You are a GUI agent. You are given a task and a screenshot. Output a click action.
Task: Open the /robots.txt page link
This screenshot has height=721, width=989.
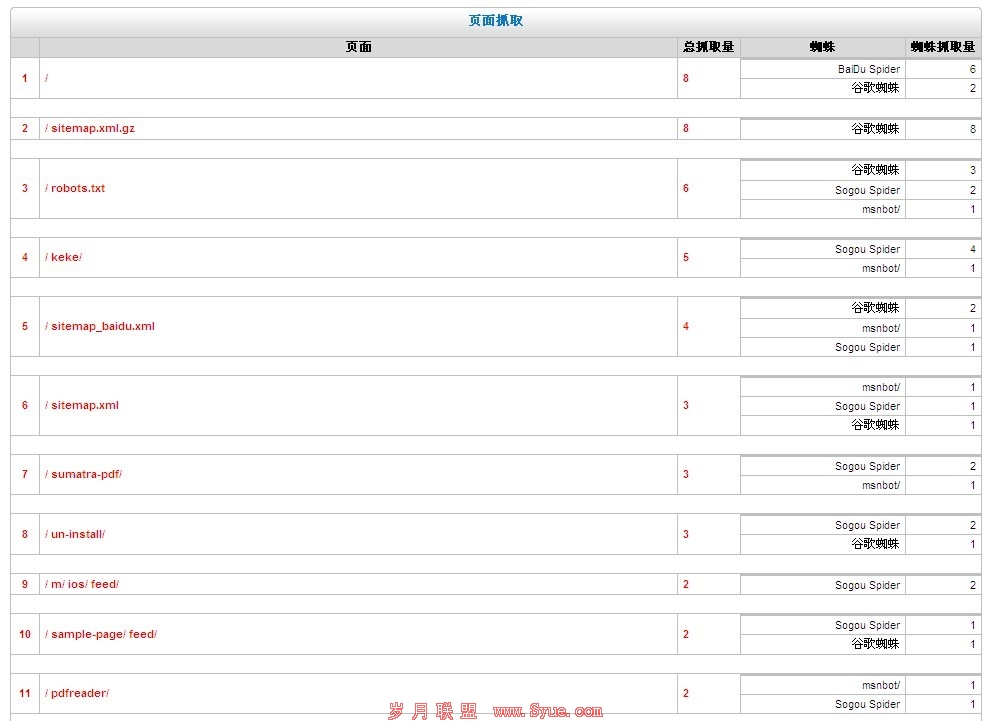(74, 188)
